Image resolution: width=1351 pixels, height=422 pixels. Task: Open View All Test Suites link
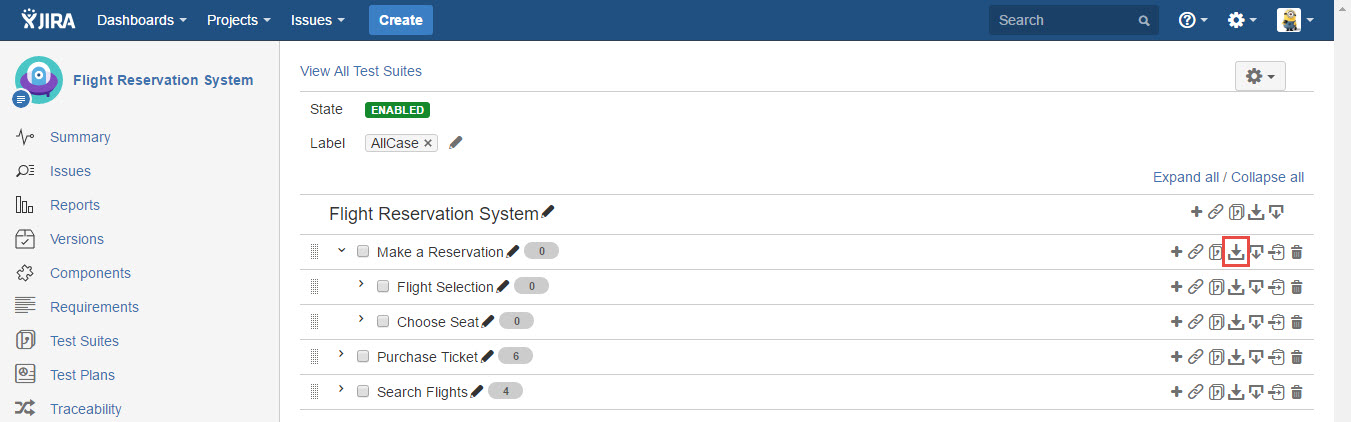361,71
